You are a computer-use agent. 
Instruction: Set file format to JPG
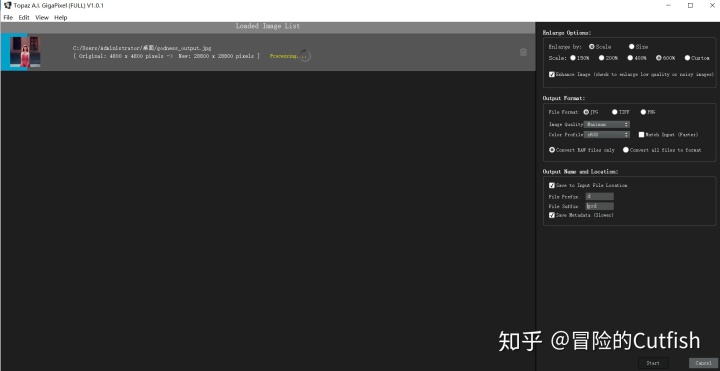tap(586, 112)
